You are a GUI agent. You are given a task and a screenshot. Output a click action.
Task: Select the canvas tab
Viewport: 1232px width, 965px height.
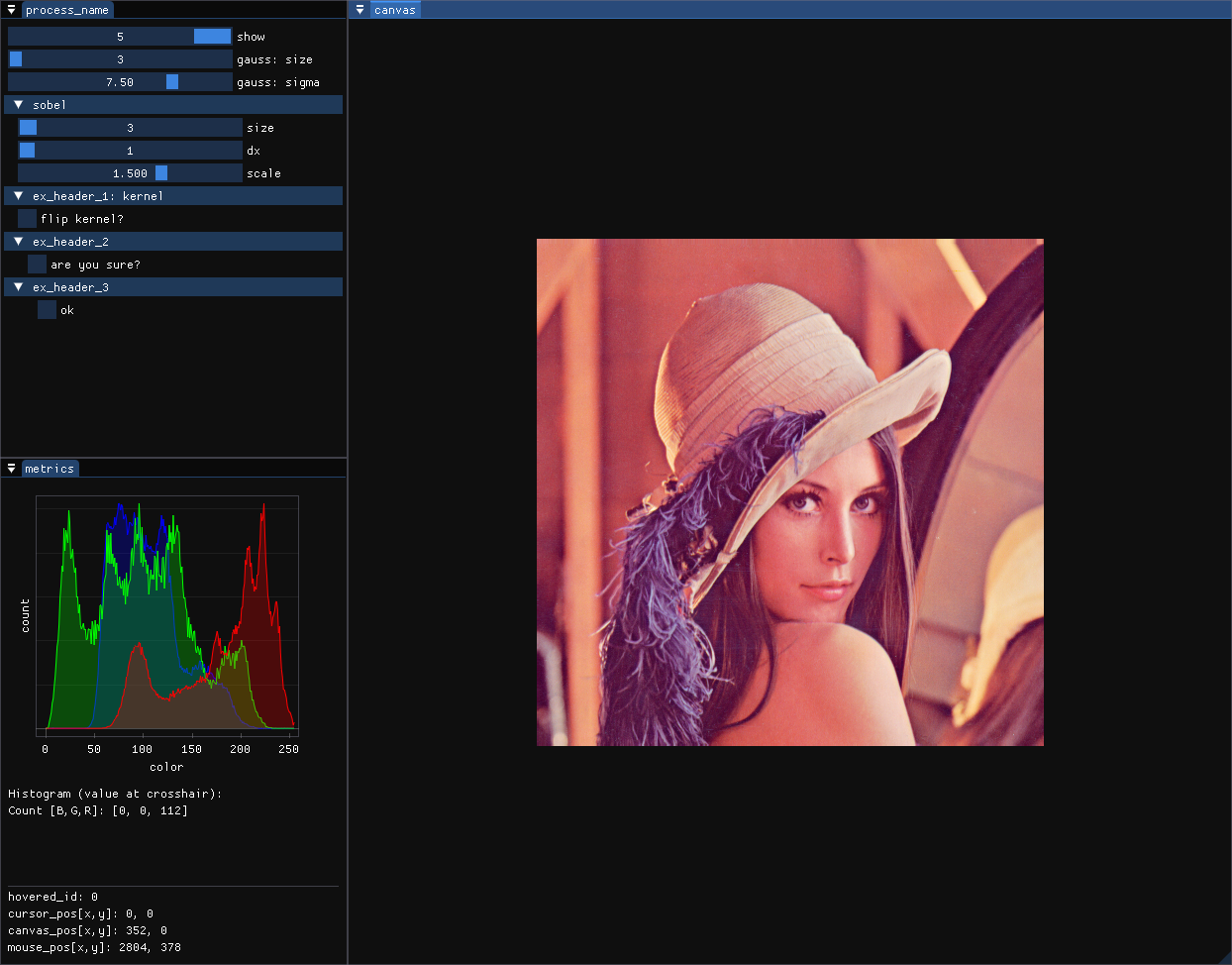395,10
